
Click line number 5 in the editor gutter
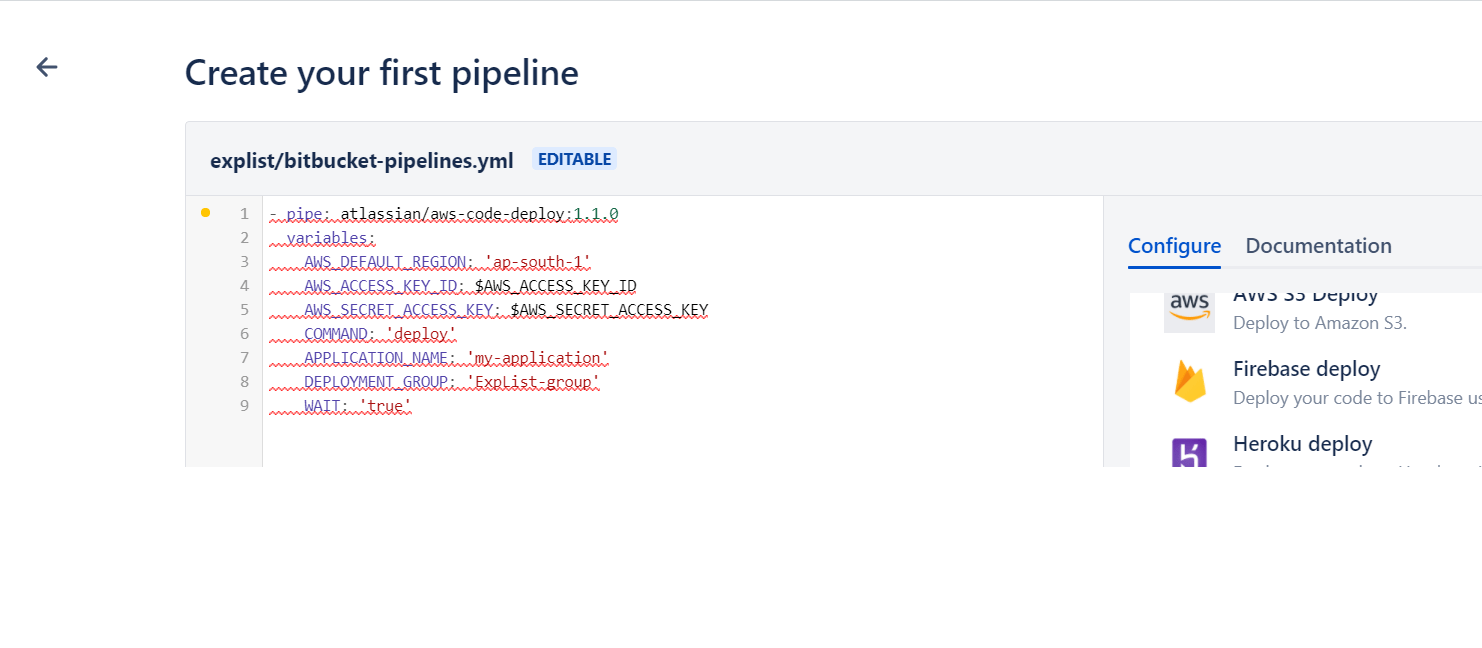(244, 309)
